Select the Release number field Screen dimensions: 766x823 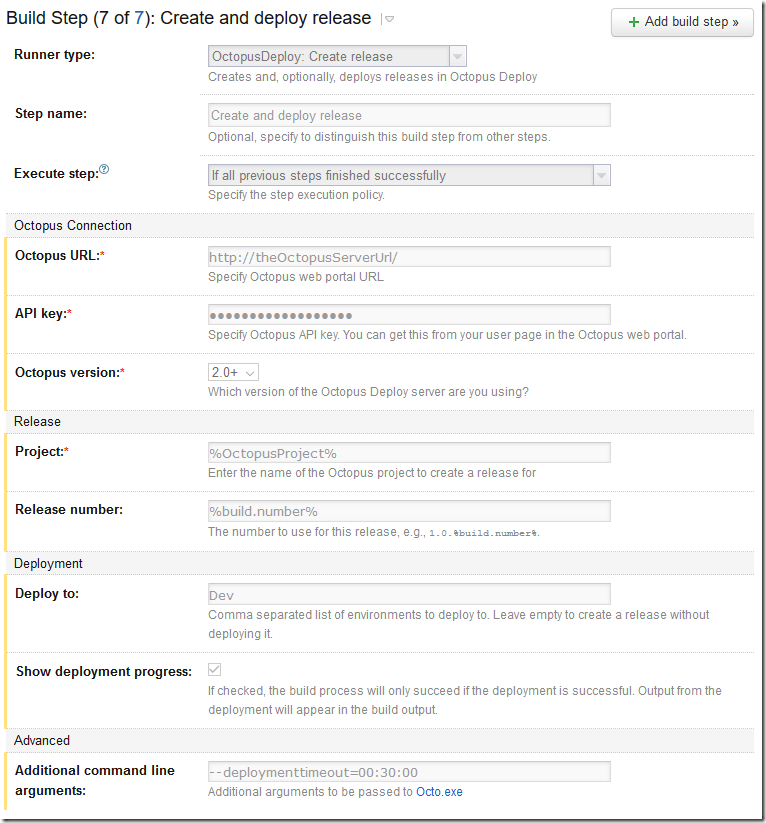tap(407, 511)
